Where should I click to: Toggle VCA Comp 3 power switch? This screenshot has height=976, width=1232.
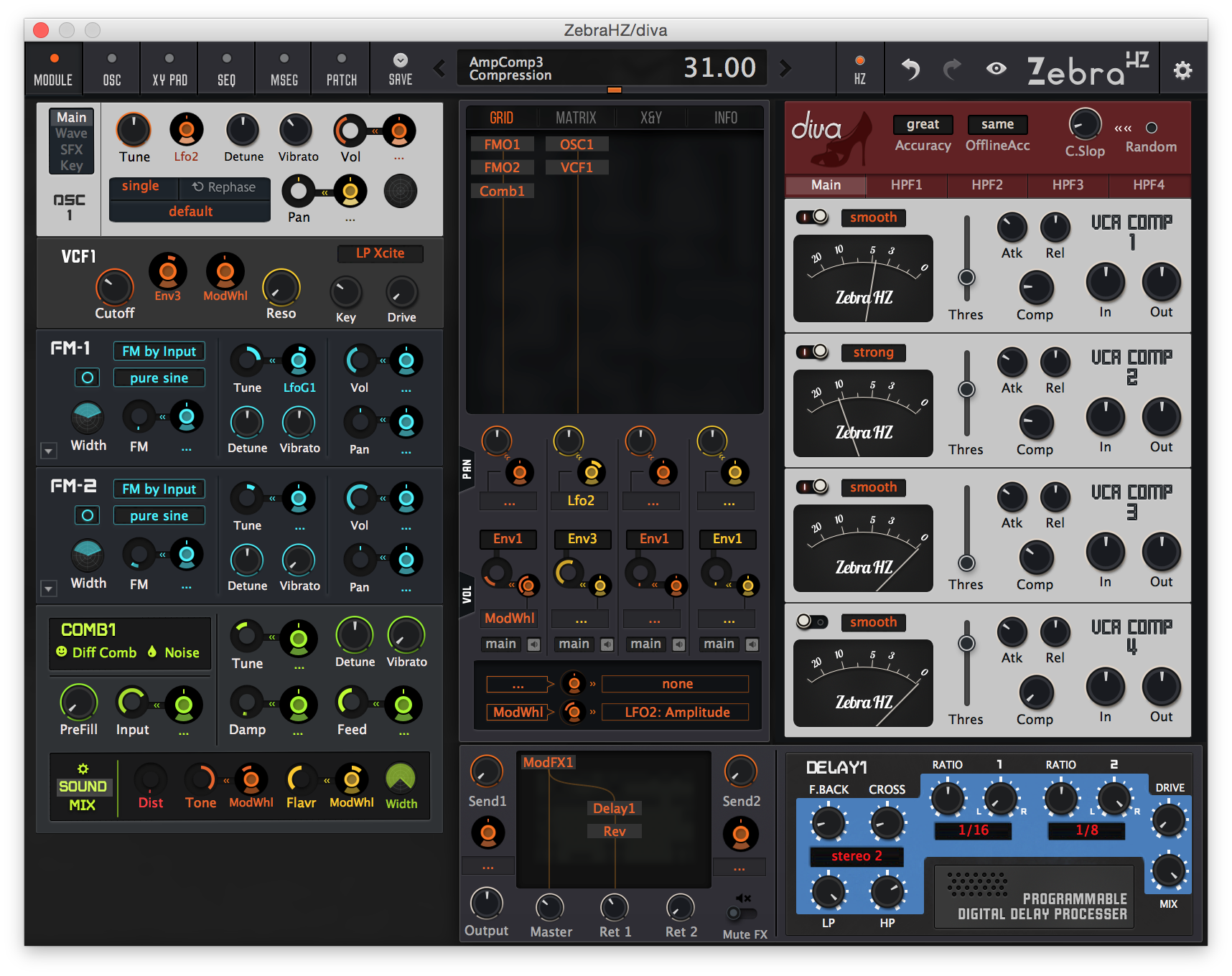click(x=812, y=487)
